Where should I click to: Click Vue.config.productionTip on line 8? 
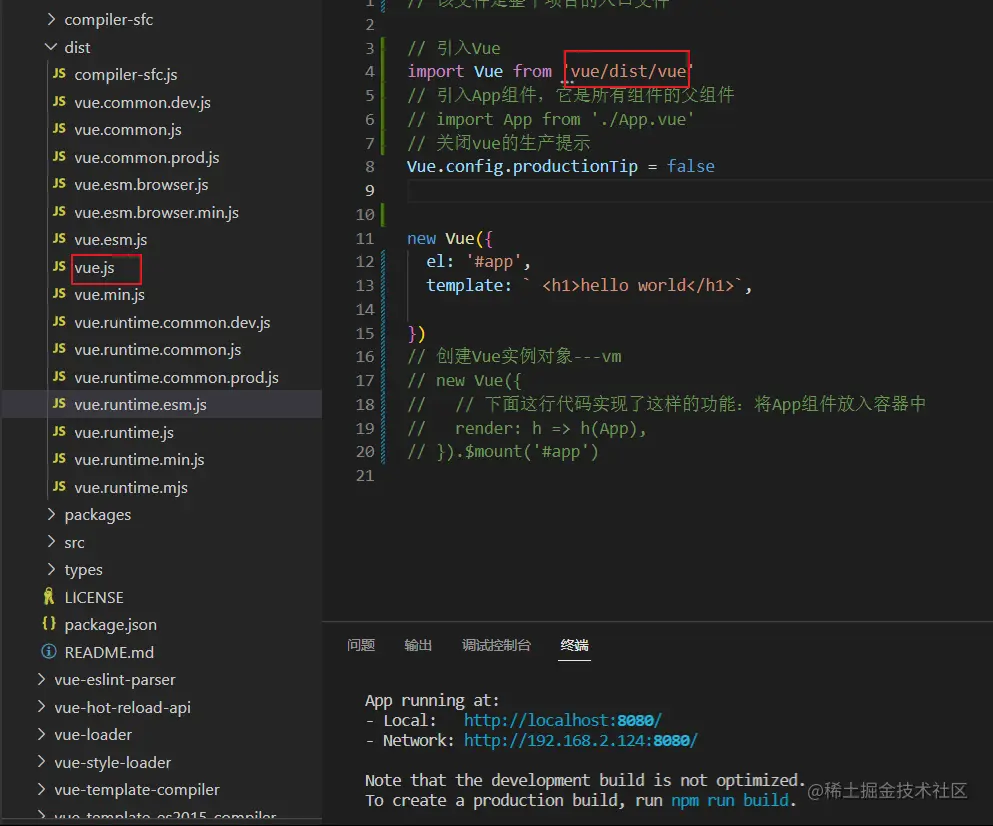pos(522,166)
